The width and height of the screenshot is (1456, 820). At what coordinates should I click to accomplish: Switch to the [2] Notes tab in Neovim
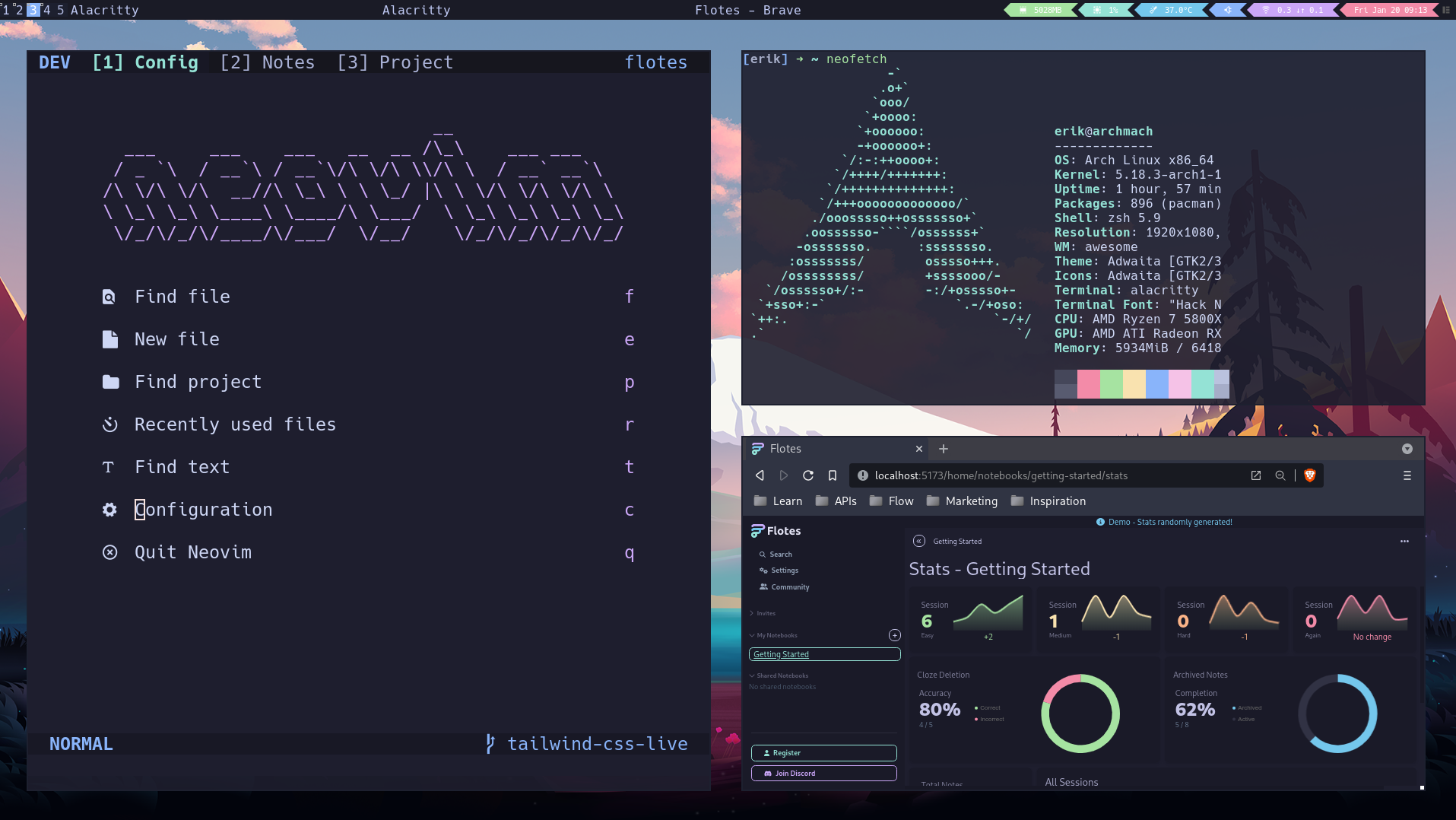268,62
